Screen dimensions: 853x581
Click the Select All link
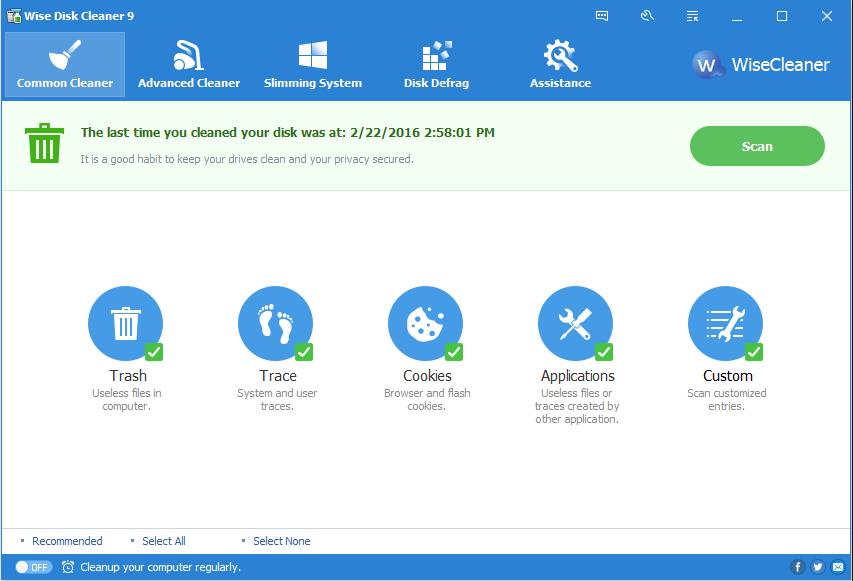[164, 541]
